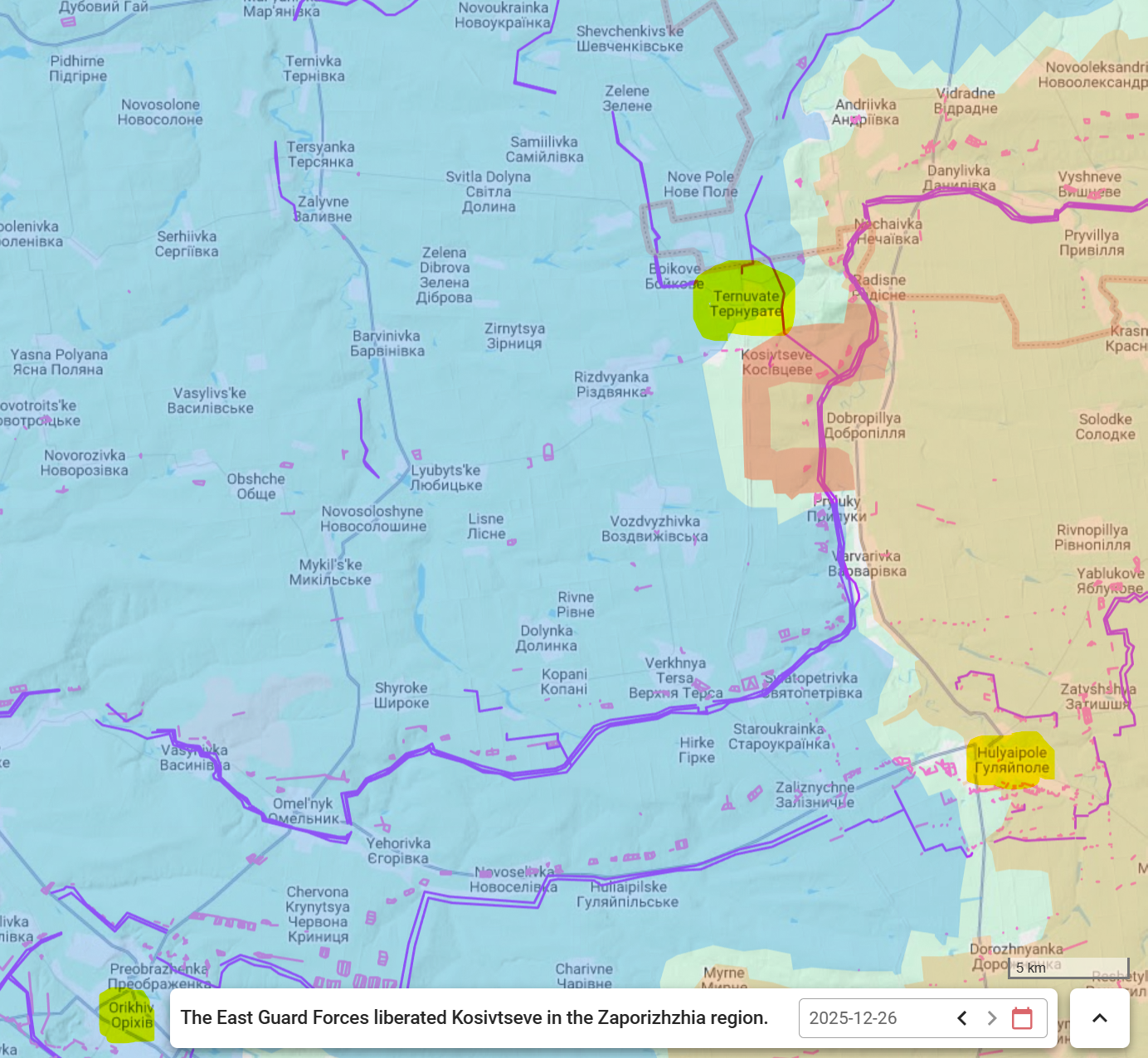Select the Mykil's'ke village label
The image size is (1148, 1058).
[x=330, y=572]
